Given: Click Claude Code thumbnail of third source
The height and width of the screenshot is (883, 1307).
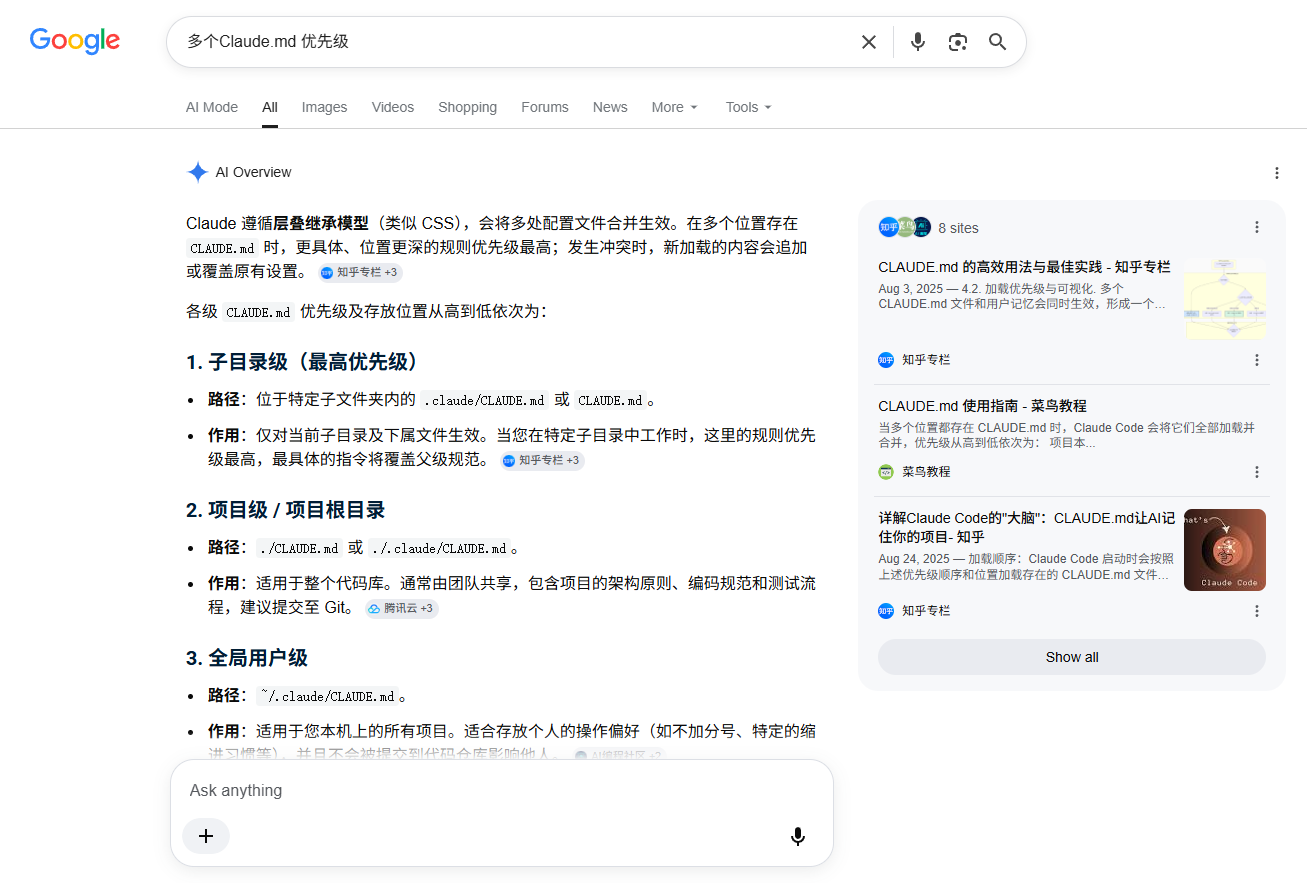Looking at the screenshot, I should point(1225,550).
